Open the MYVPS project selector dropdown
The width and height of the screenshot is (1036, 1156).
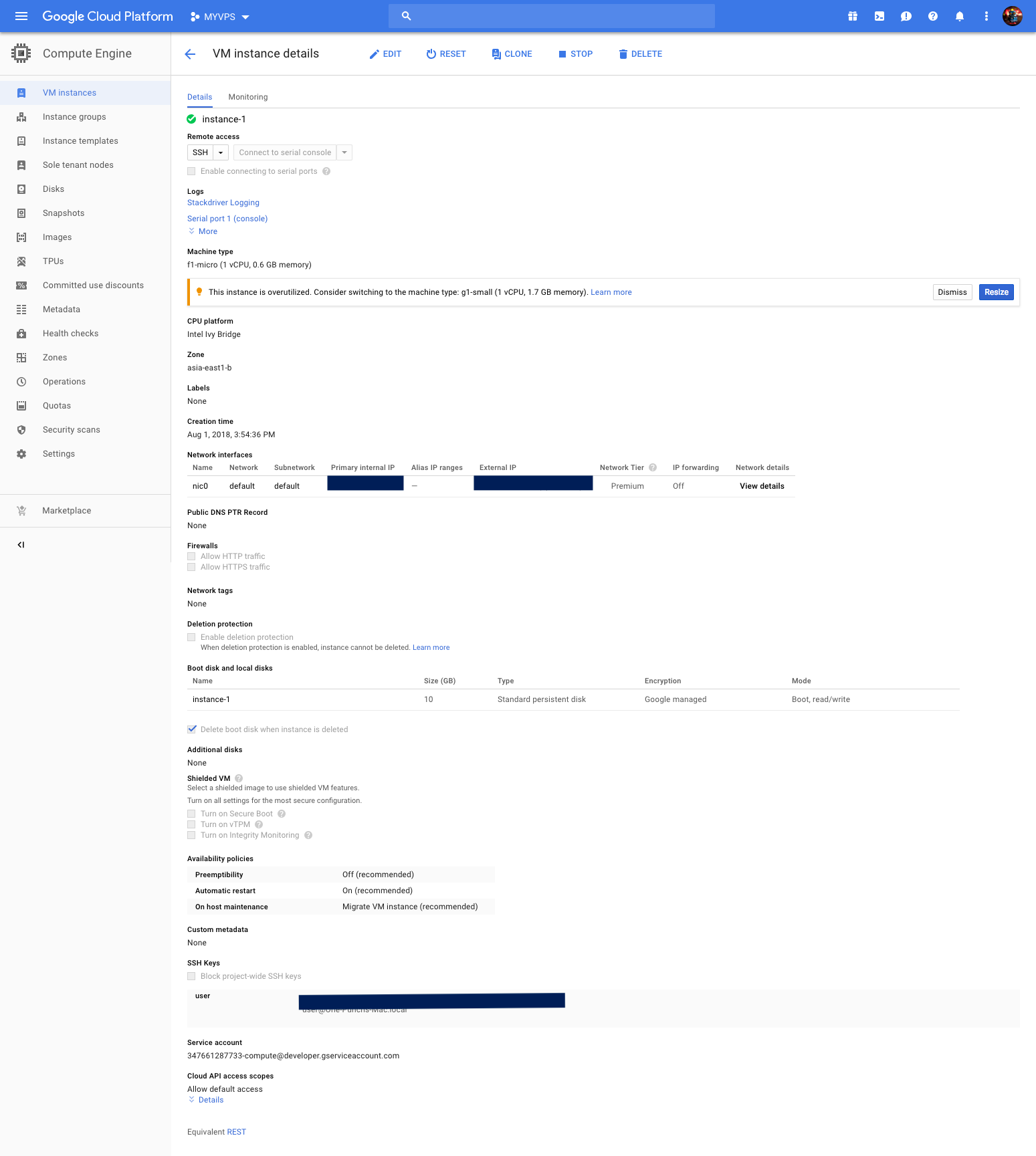pos(220,17)
